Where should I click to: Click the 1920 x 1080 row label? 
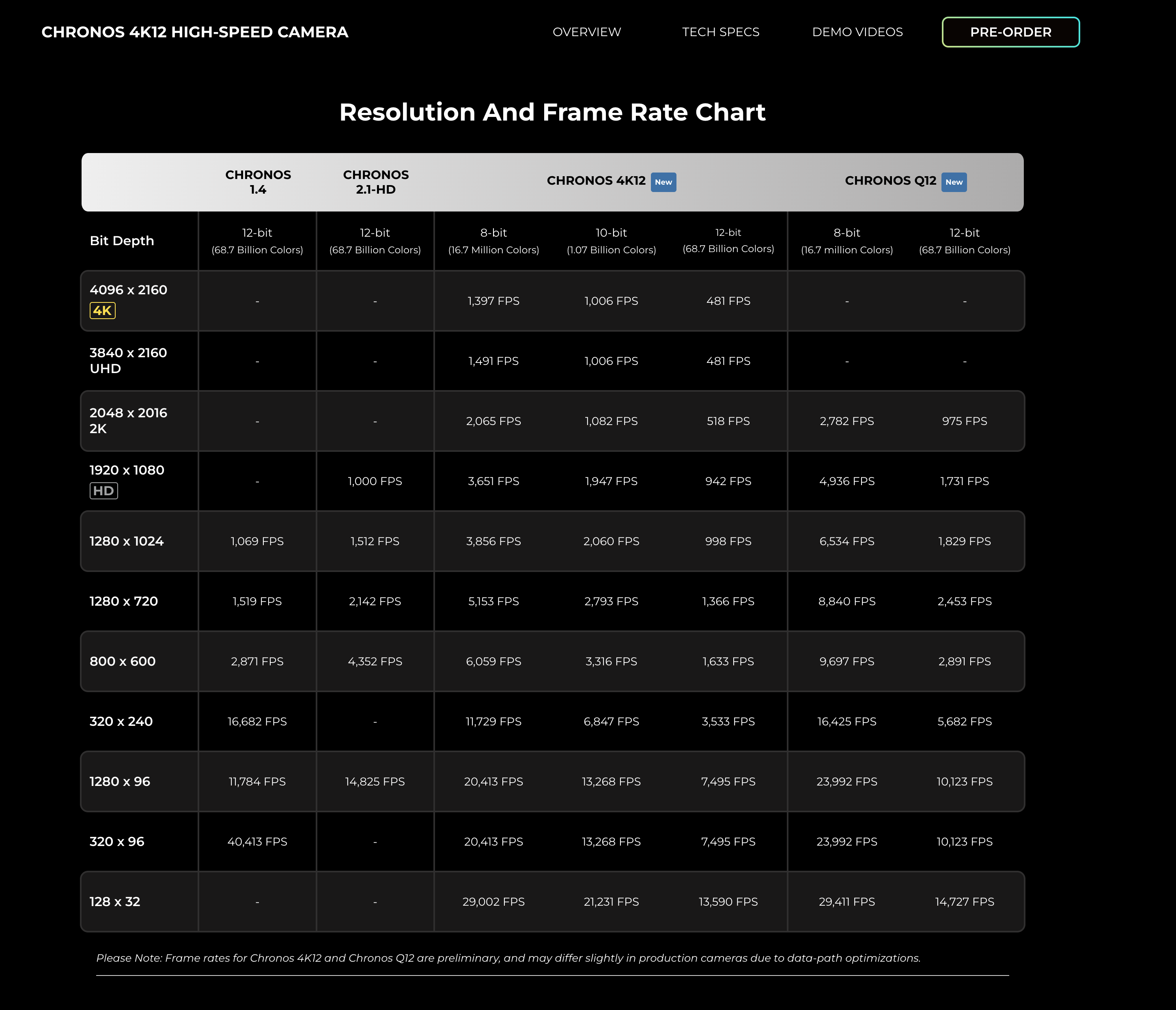pos(127,470)
